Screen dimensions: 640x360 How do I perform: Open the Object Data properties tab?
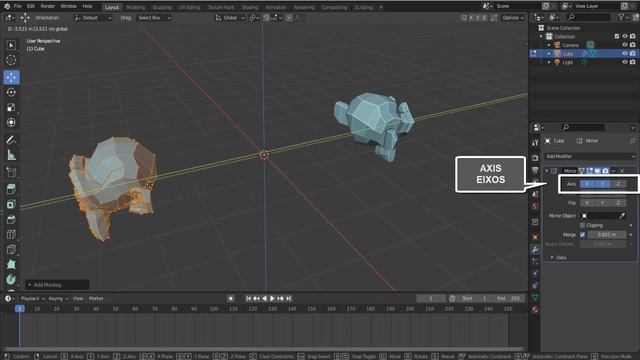pyautogui.click(x=535, y=298)
